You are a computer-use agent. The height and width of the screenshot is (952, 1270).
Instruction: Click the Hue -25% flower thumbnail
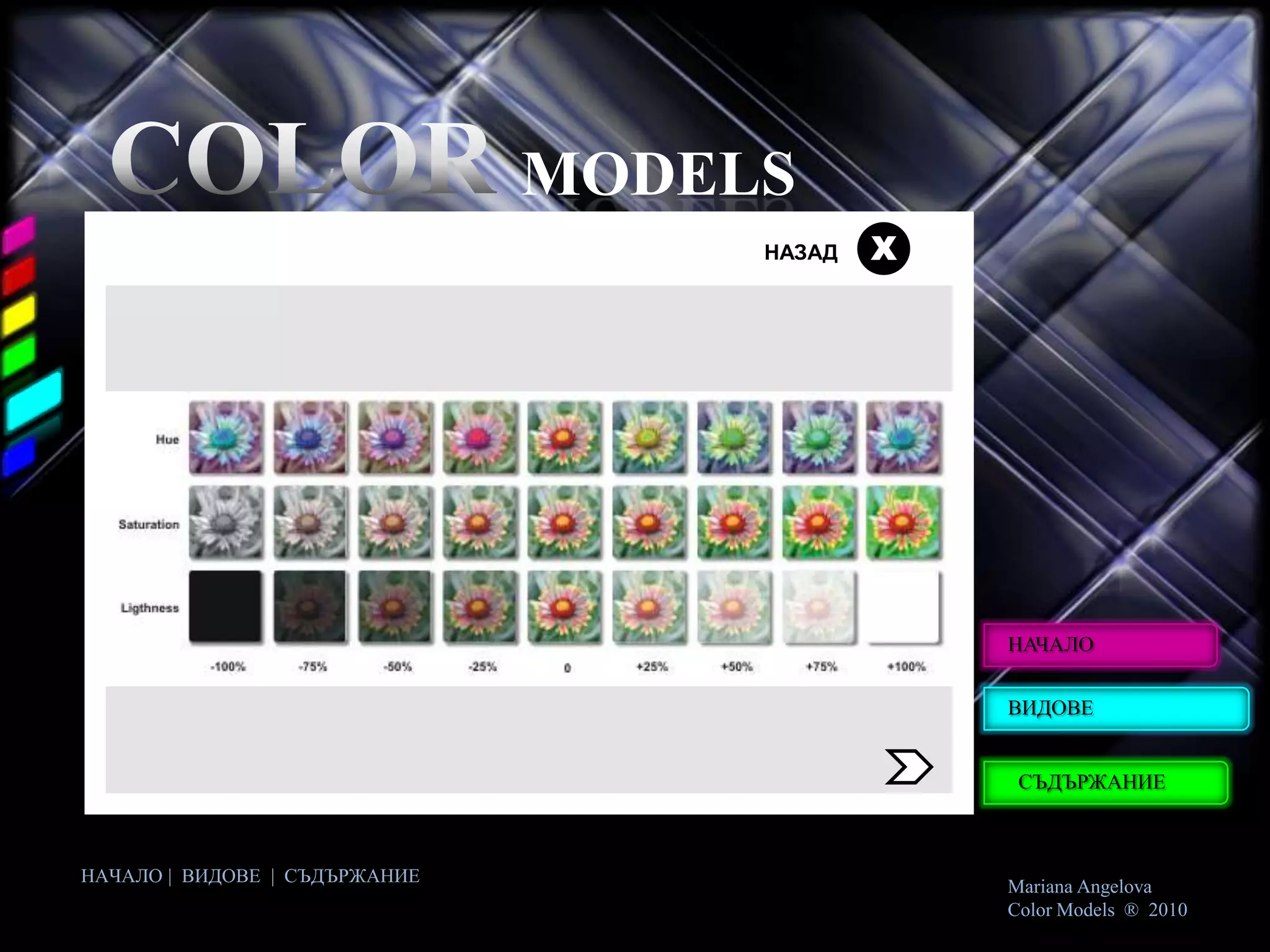click(x=480, y=437)
